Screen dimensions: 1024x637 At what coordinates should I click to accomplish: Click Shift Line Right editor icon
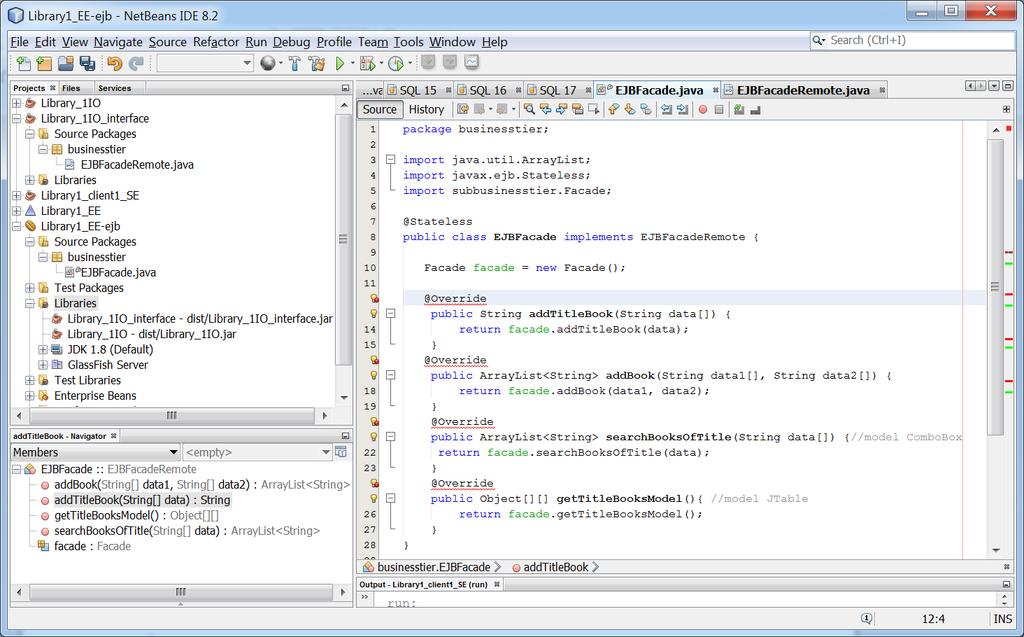click(682, 109)
